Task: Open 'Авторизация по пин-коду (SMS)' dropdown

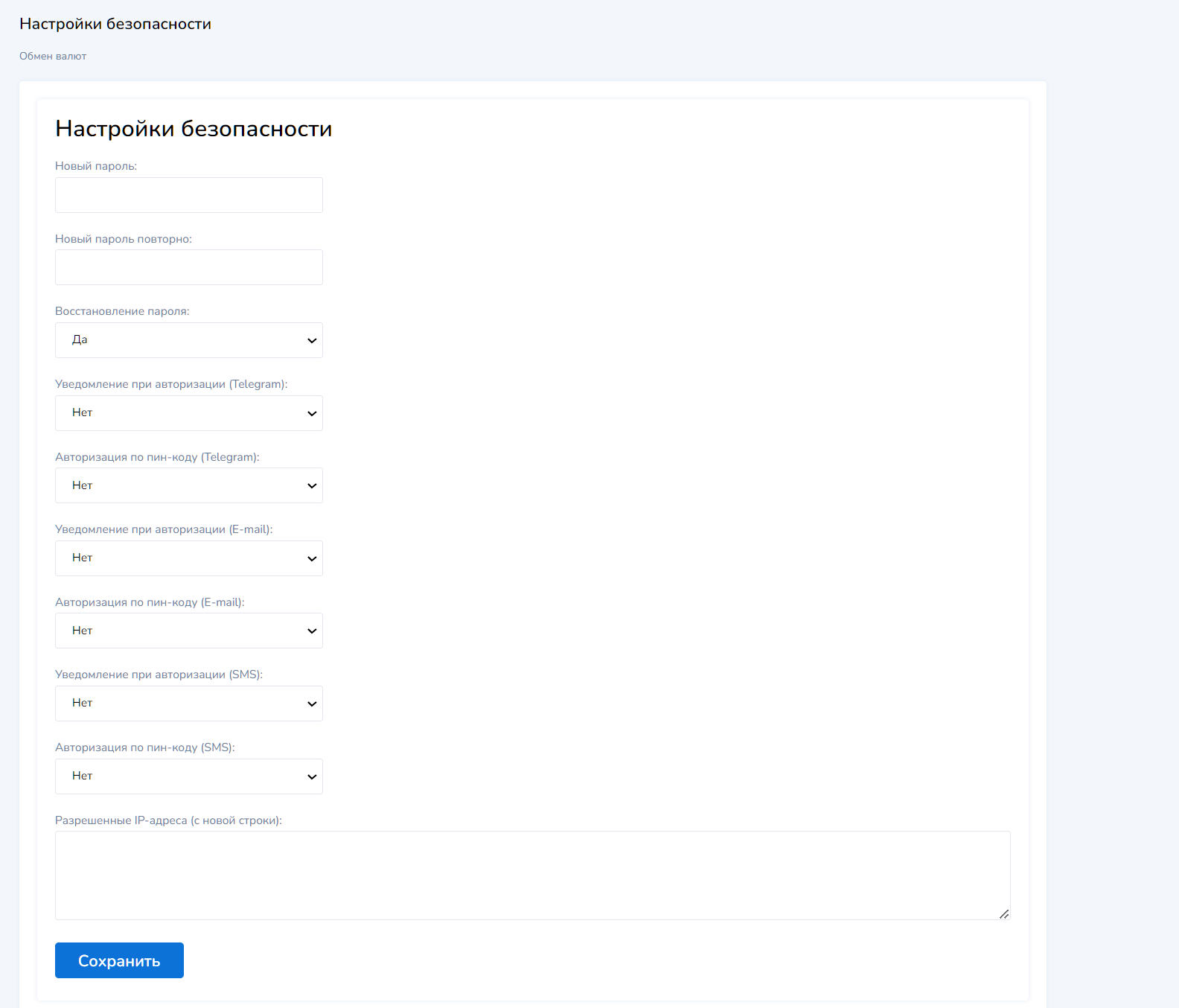Action: click(188, 776)
